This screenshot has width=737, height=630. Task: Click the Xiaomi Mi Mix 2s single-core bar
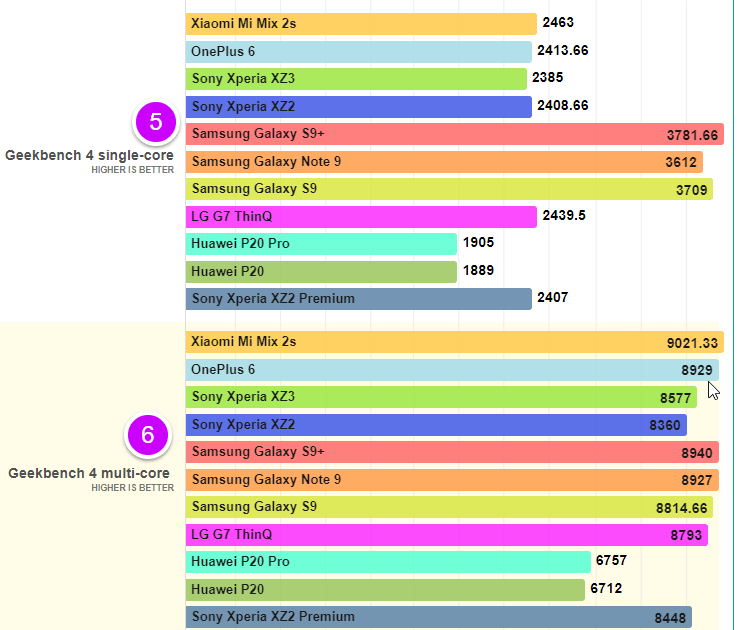[x=361, y=24]
